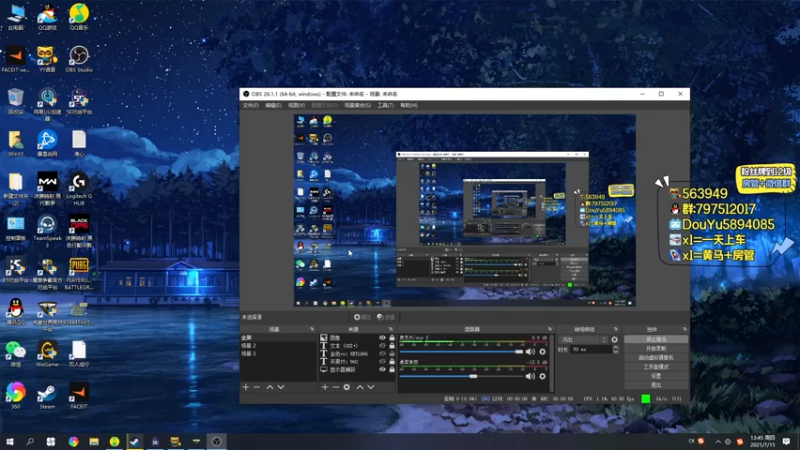Open transition properties gear next to 淡出
The image size is (800, 450).
point(614,339)
